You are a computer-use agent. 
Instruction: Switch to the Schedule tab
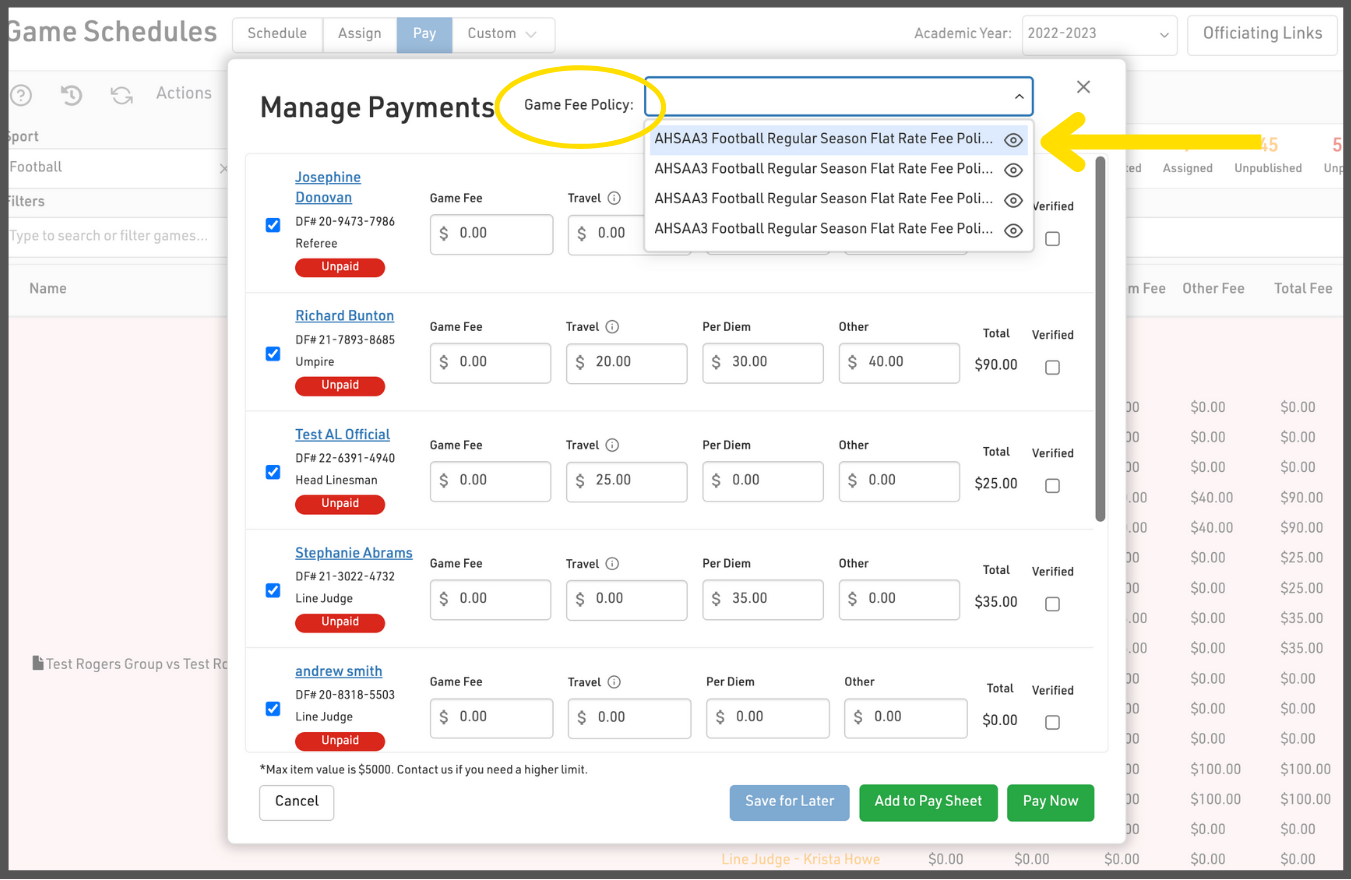[277, 34]
